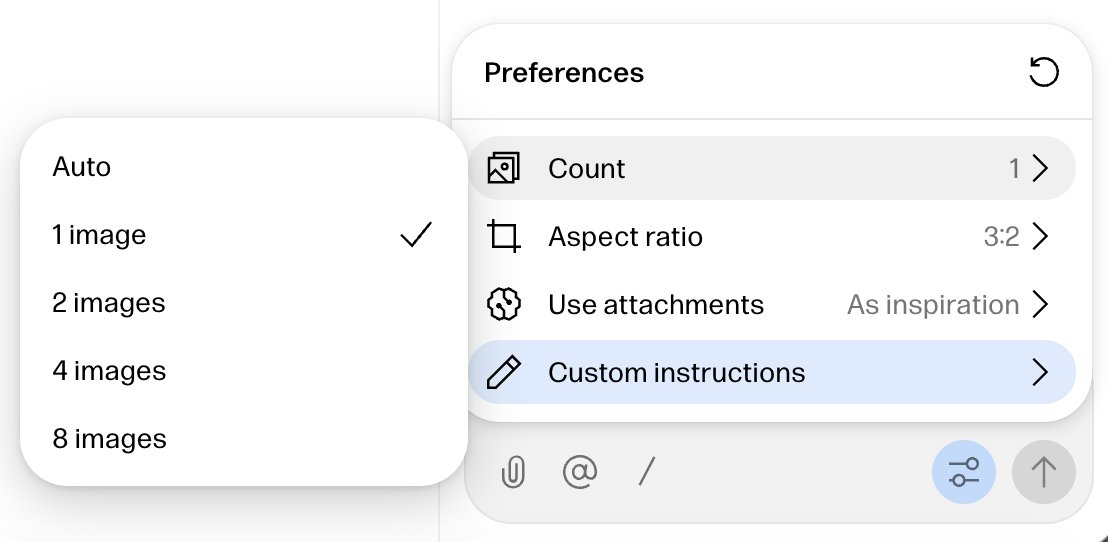Image resolution: width=1108 pixels, height=542 pixels.
Task: Open the As inspiration attachments chevron
Action: pos(1039,305)
